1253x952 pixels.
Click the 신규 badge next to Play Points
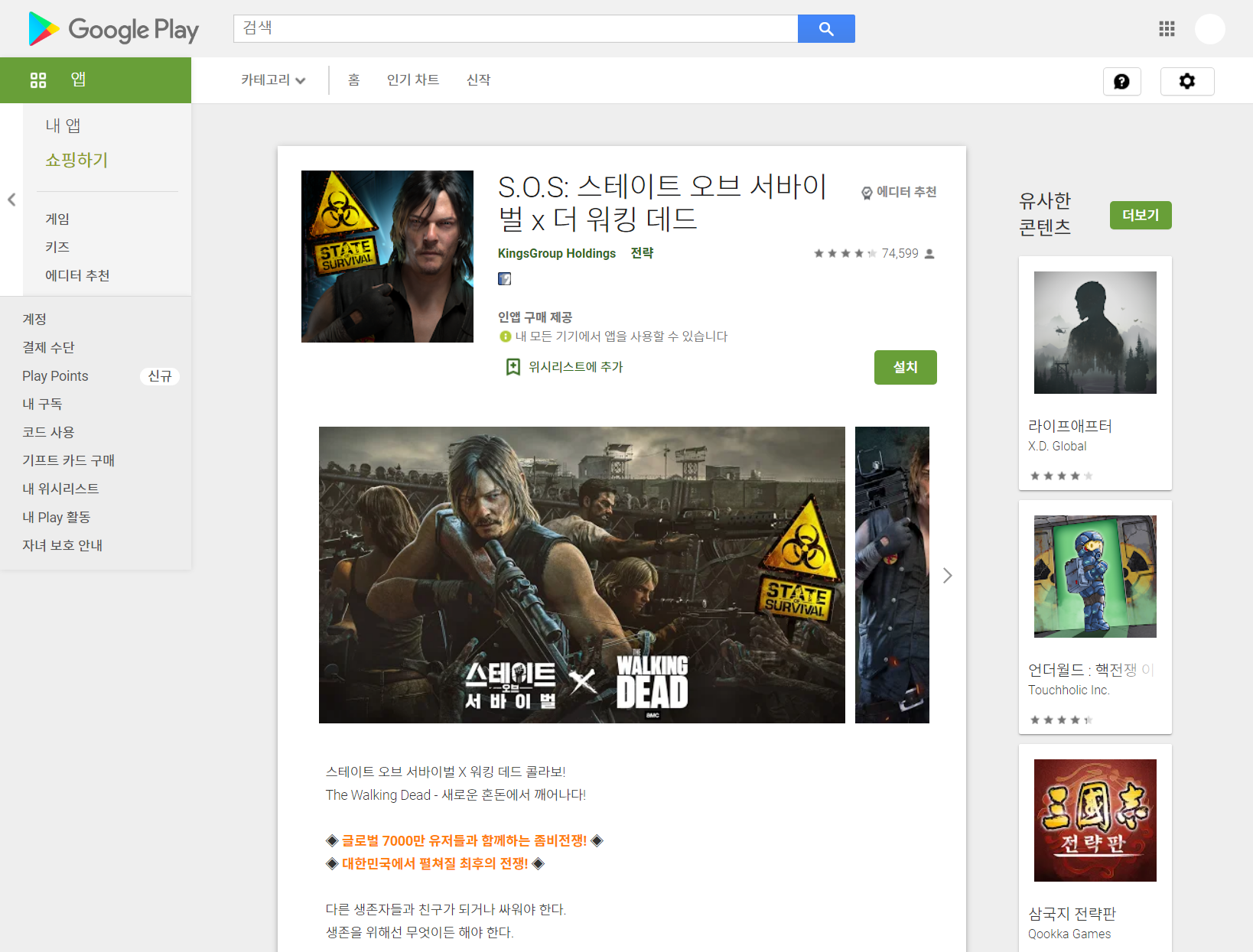coord(160,376)
